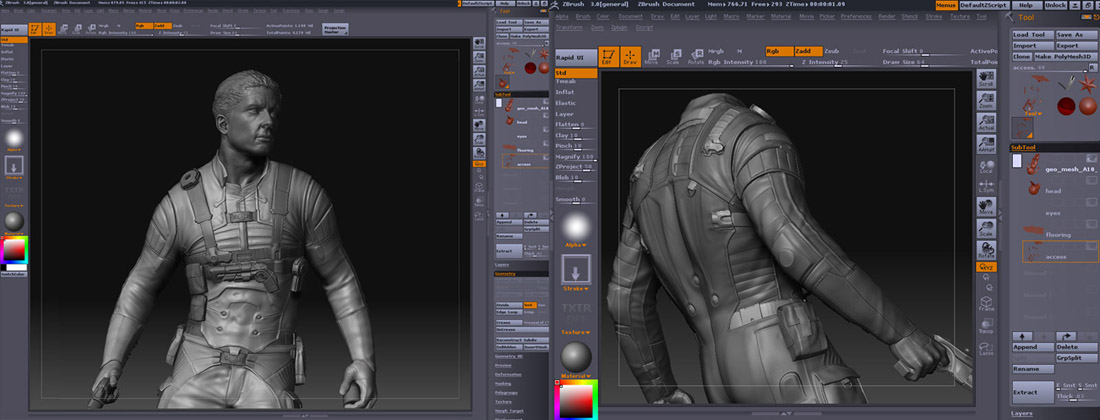Open the Document menu in right window
The width and height of the screenshot is (1100, 420).
[x=630, y=15]
